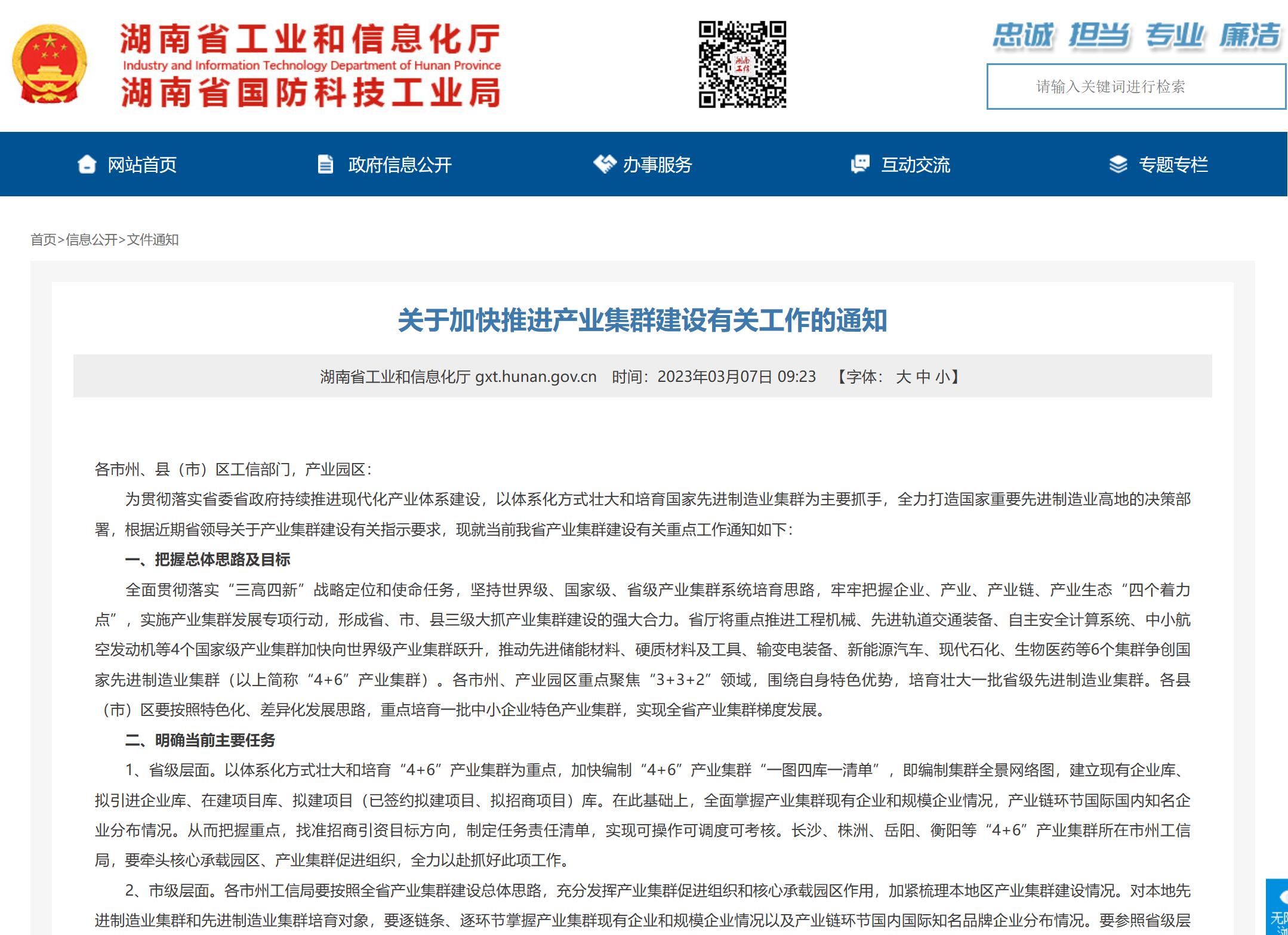Set font size to 中

(x=923, y=377)
